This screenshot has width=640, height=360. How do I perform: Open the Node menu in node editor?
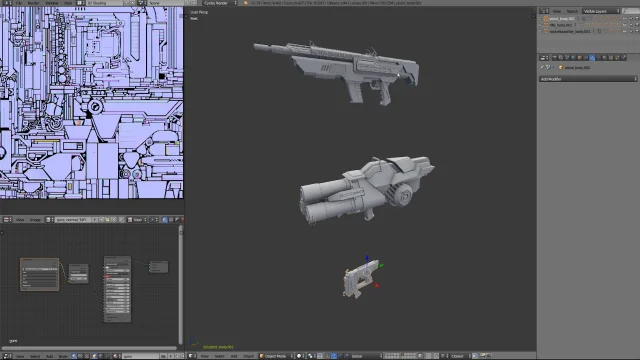(x=63, y=356)
